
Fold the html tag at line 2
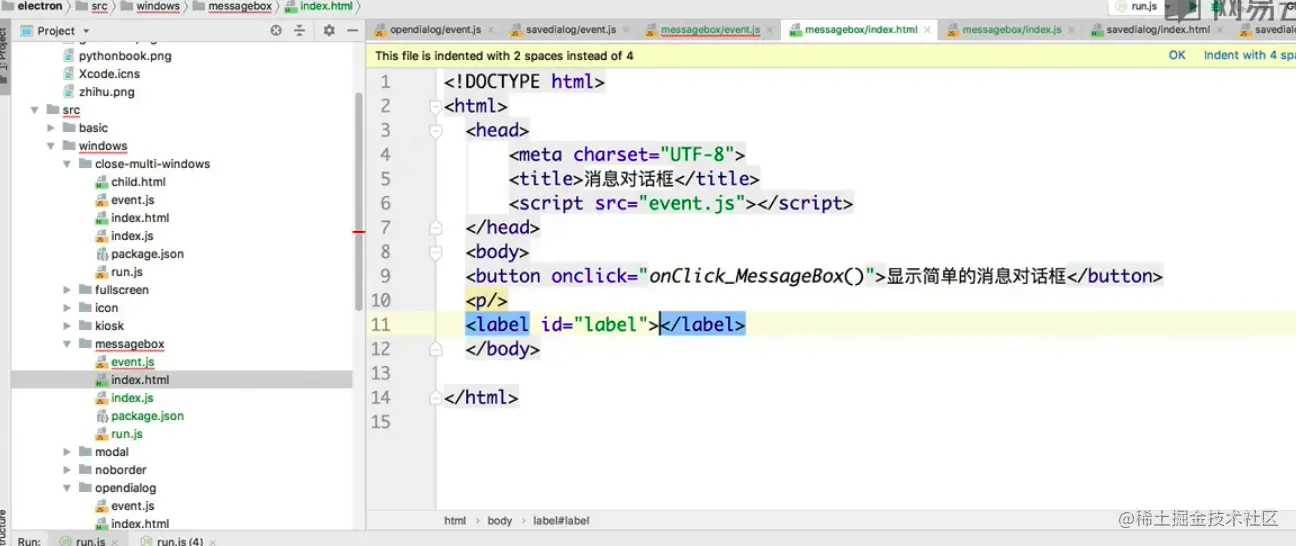coord(435,106)
